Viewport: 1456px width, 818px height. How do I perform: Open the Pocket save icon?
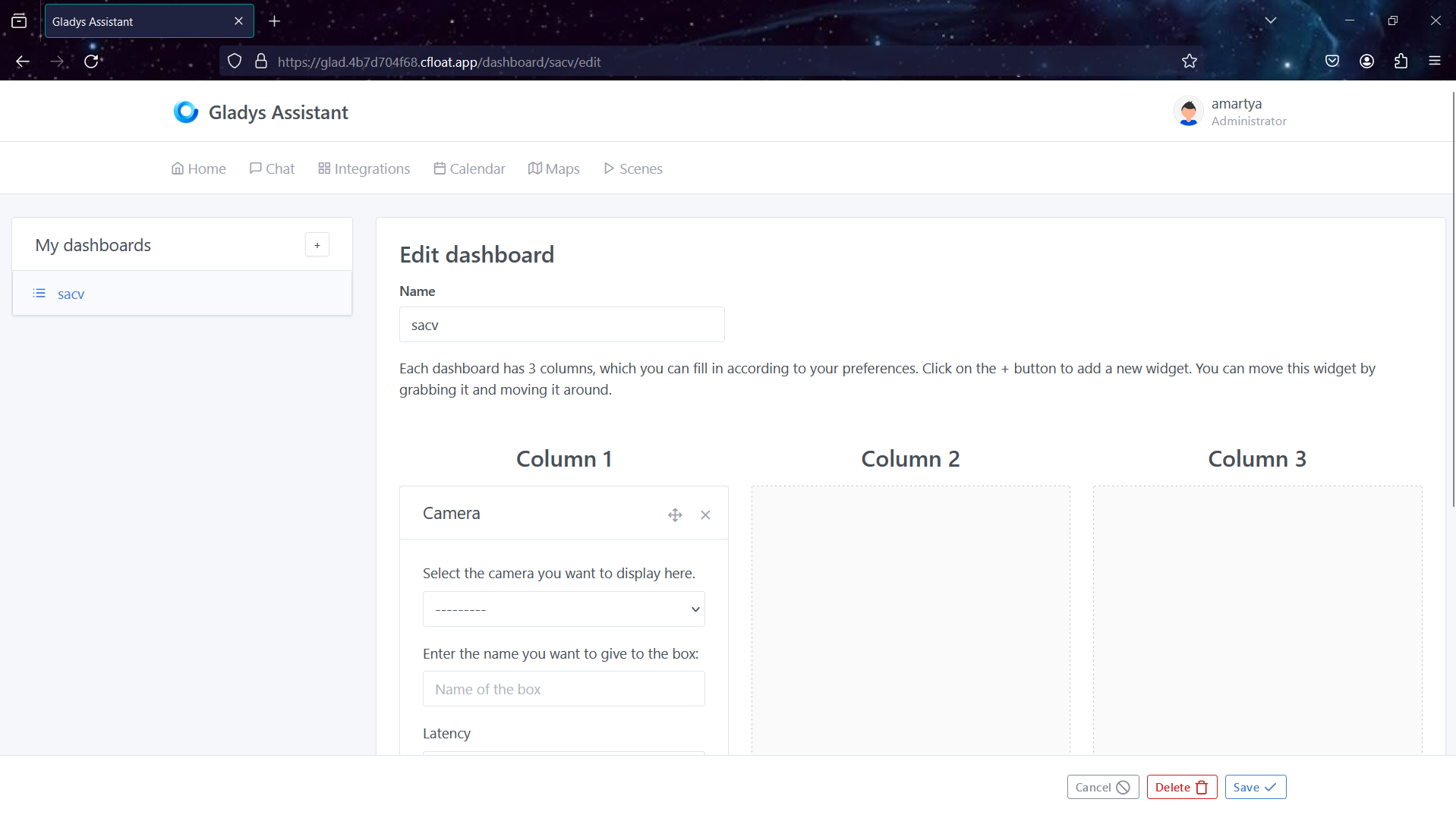coord(1332,61)
